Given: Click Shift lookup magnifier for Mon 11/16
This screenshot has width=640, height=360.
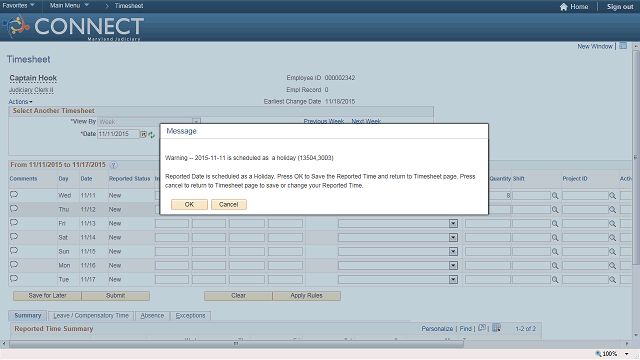Looking at the screenshot, I should click(555, 266).
